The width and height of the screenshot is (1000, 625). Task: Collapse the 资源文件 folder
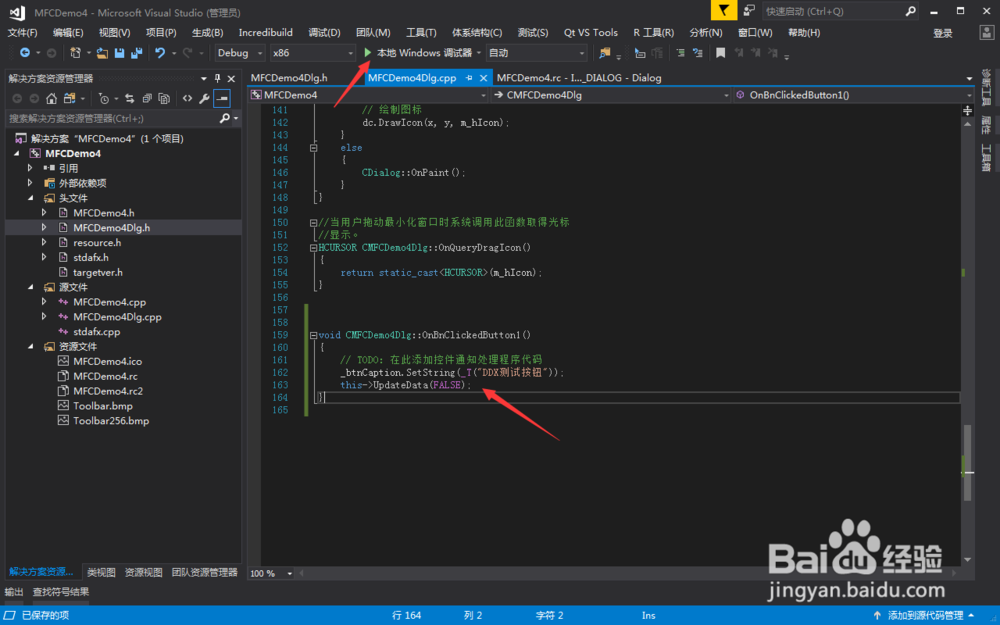coord(30,346)
